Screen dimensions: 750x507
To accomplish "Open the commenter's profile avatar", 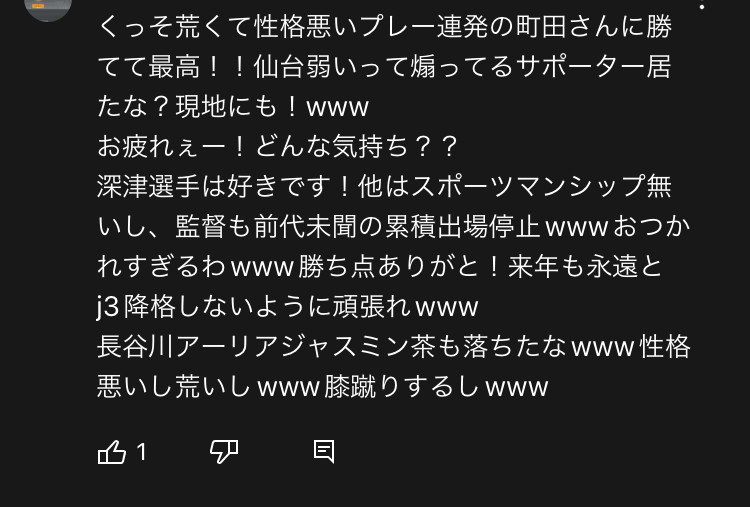I will 48,7.
